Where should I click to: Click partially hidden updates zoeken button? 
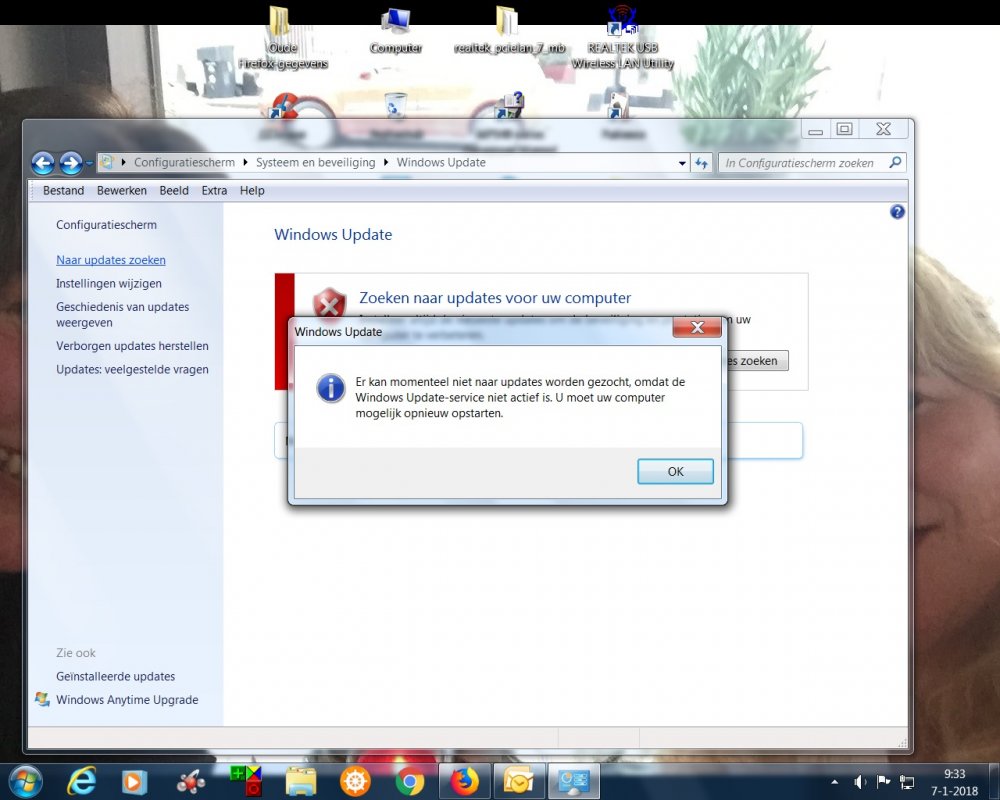point(757,361)
